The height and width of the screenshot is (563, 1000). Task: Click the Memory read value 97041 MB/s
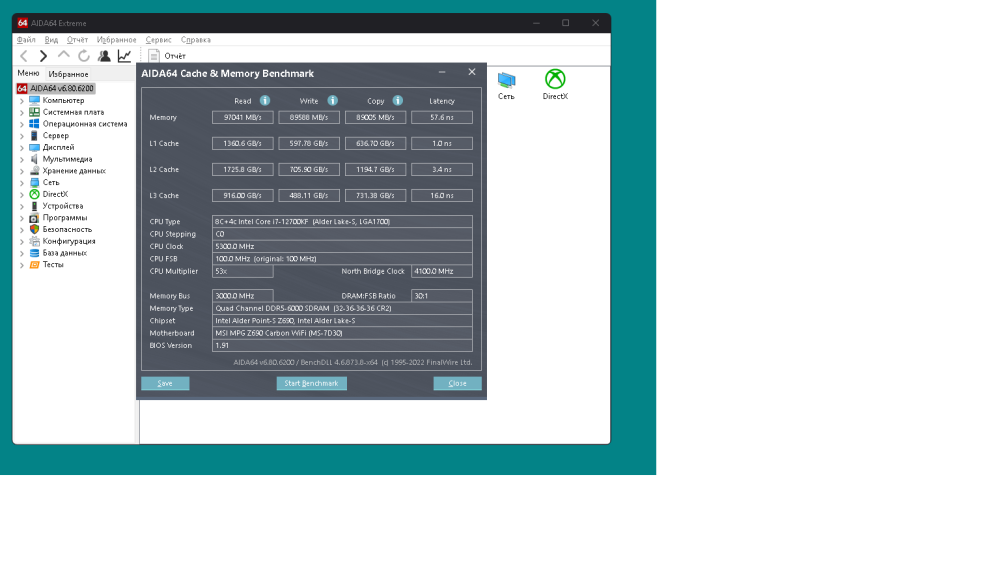pos(242,117)
